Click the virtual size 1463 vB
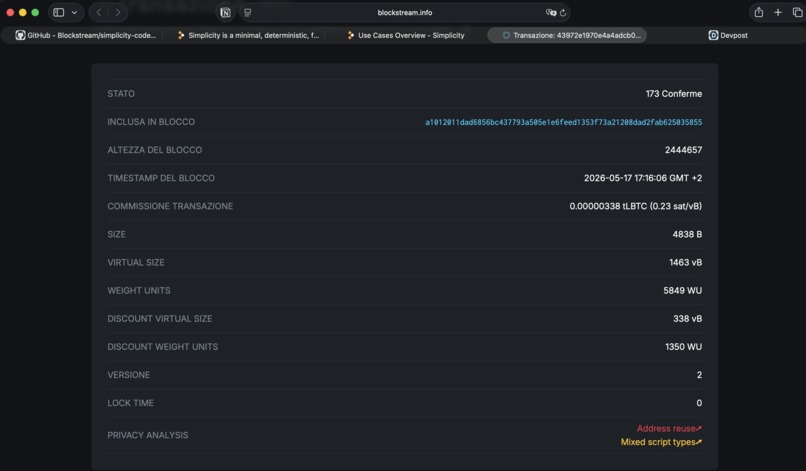 (685, 262)
